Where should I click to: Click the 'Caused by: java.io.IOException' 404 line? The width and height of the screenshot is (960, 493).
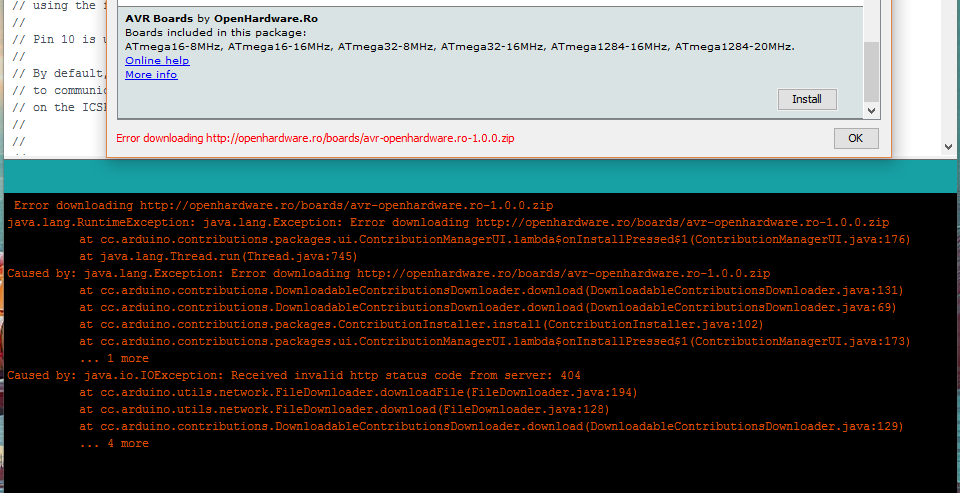[294, 375]
